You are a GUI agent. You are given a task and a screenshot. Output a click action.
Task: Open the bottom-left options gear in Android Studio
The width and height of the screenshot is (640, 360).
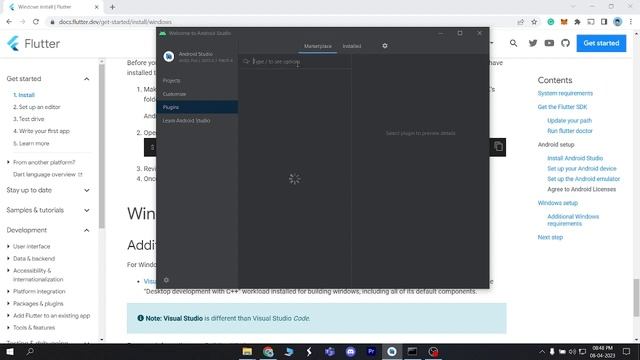click(x=166, y=280)
